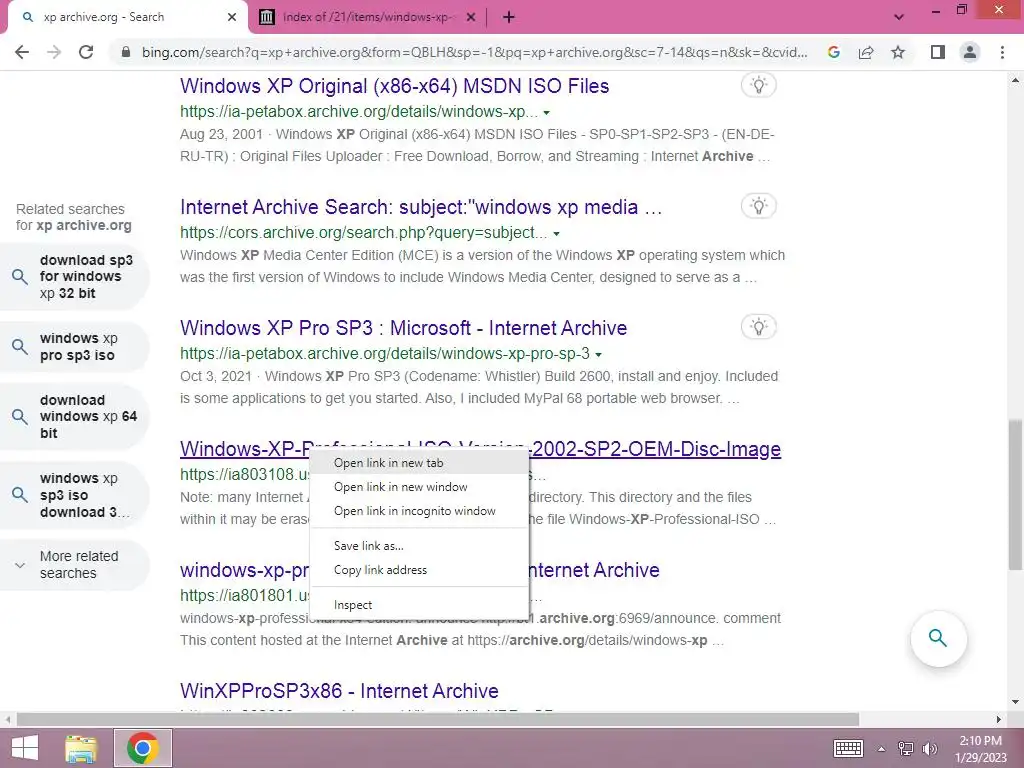The height and width of the screenshot is (768, 1024).
Task: Open the browser side panel
Action: 938,52
